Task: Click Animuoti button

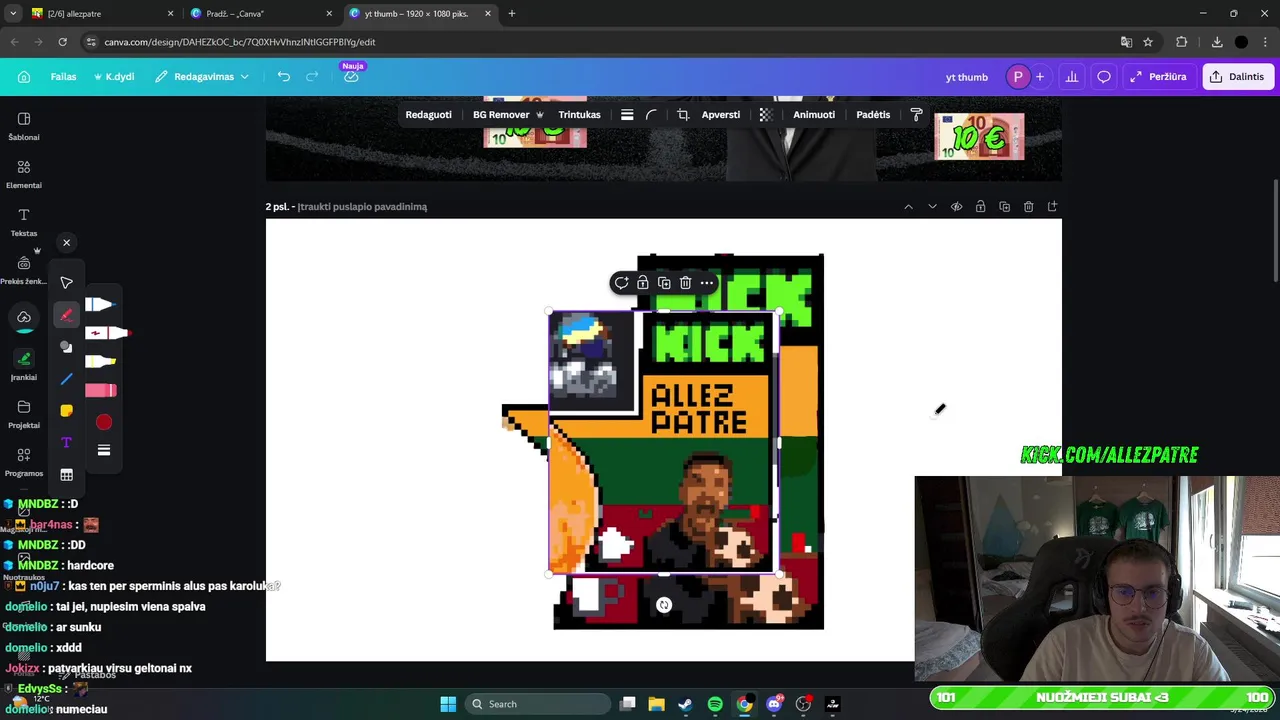Action: 814,115
